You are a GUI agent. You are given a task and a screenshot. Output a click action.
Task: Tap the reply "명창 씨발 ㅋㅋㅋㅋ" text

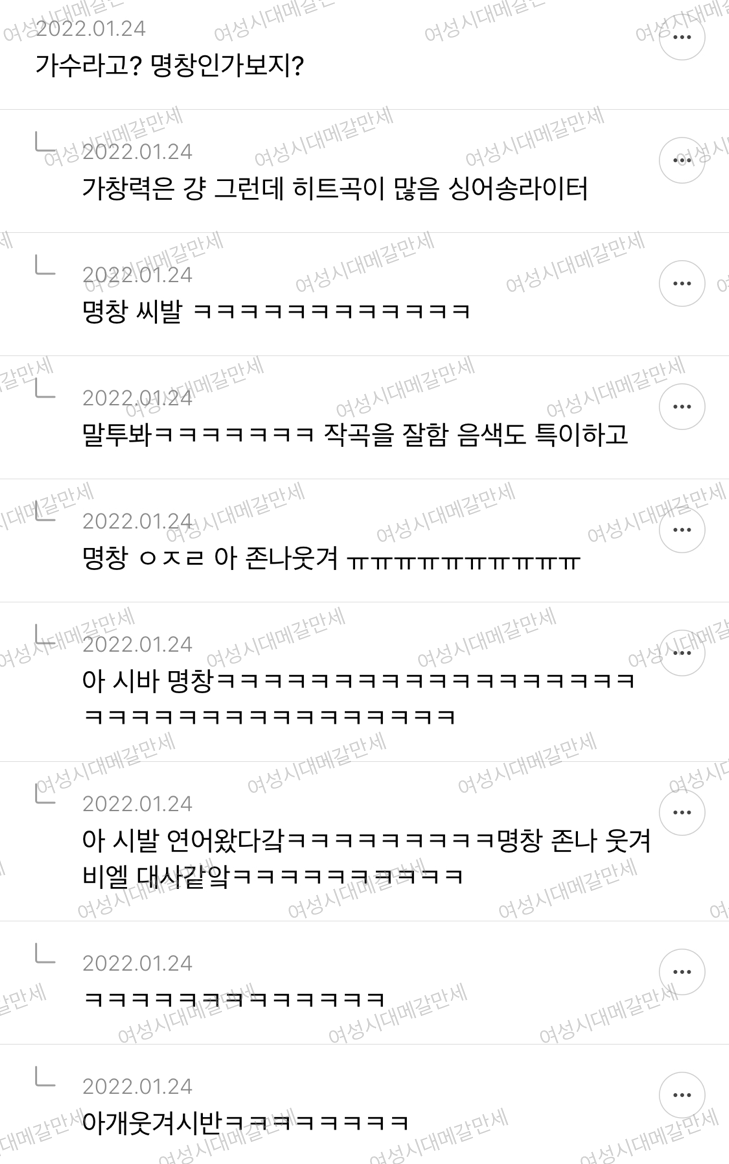point(276,312)
